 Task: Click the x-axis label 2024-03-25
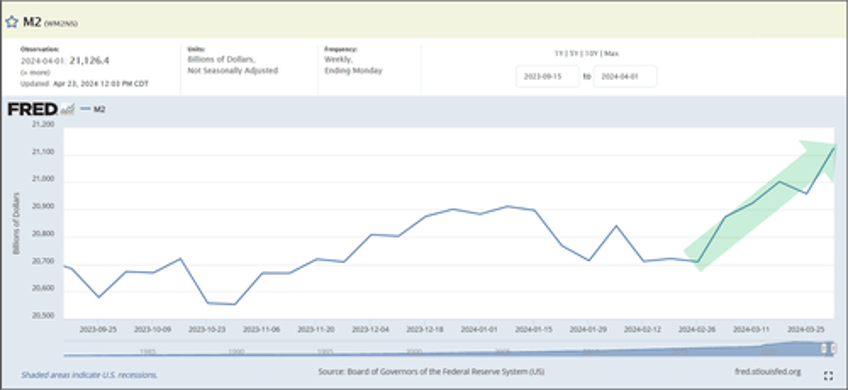pos(805,329)
